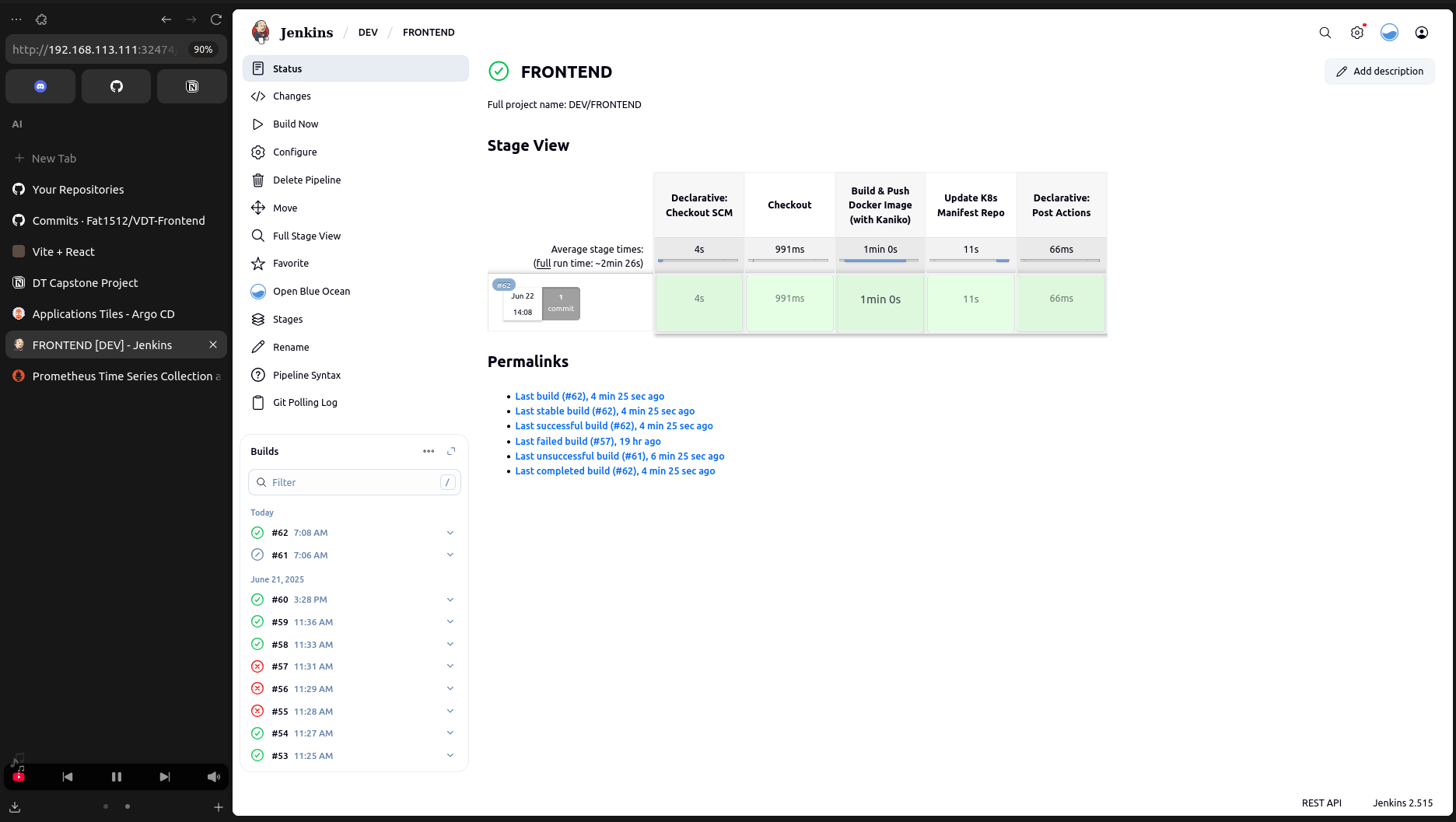Click the Jenkins 2.515 version button
This screenshot has width=1456, height=822.
(1402, 803)
